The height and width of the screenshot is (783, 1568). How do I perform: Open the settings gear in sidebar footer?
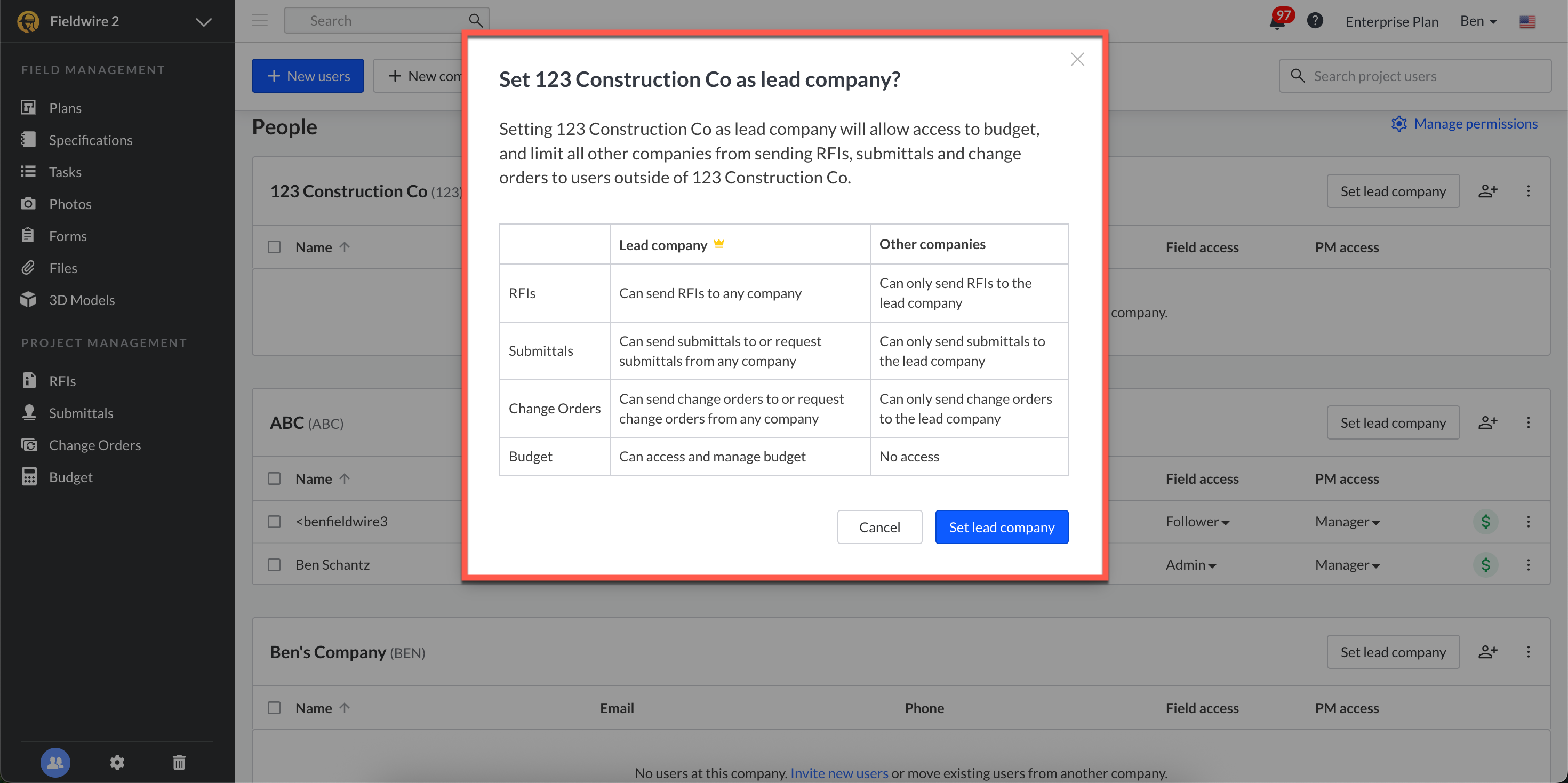(x=117, y=762)
